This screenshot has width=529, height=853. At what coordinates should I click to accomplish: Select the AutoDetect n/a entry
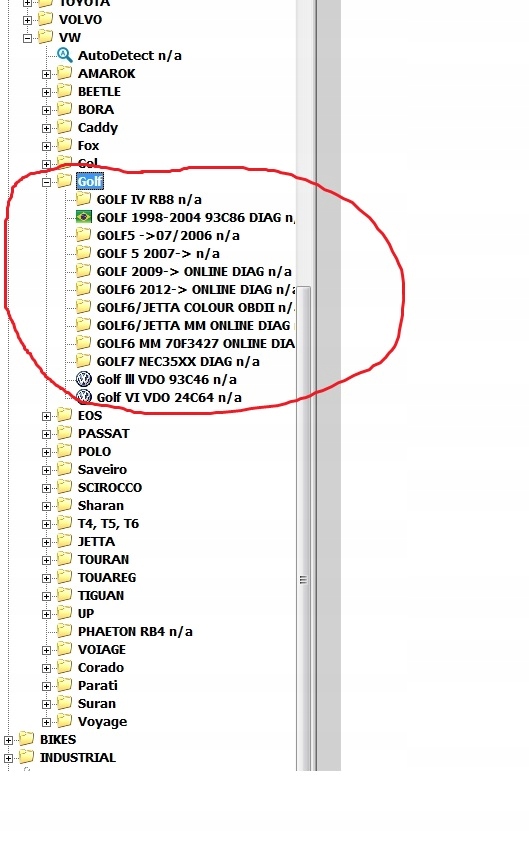[130, 55]
